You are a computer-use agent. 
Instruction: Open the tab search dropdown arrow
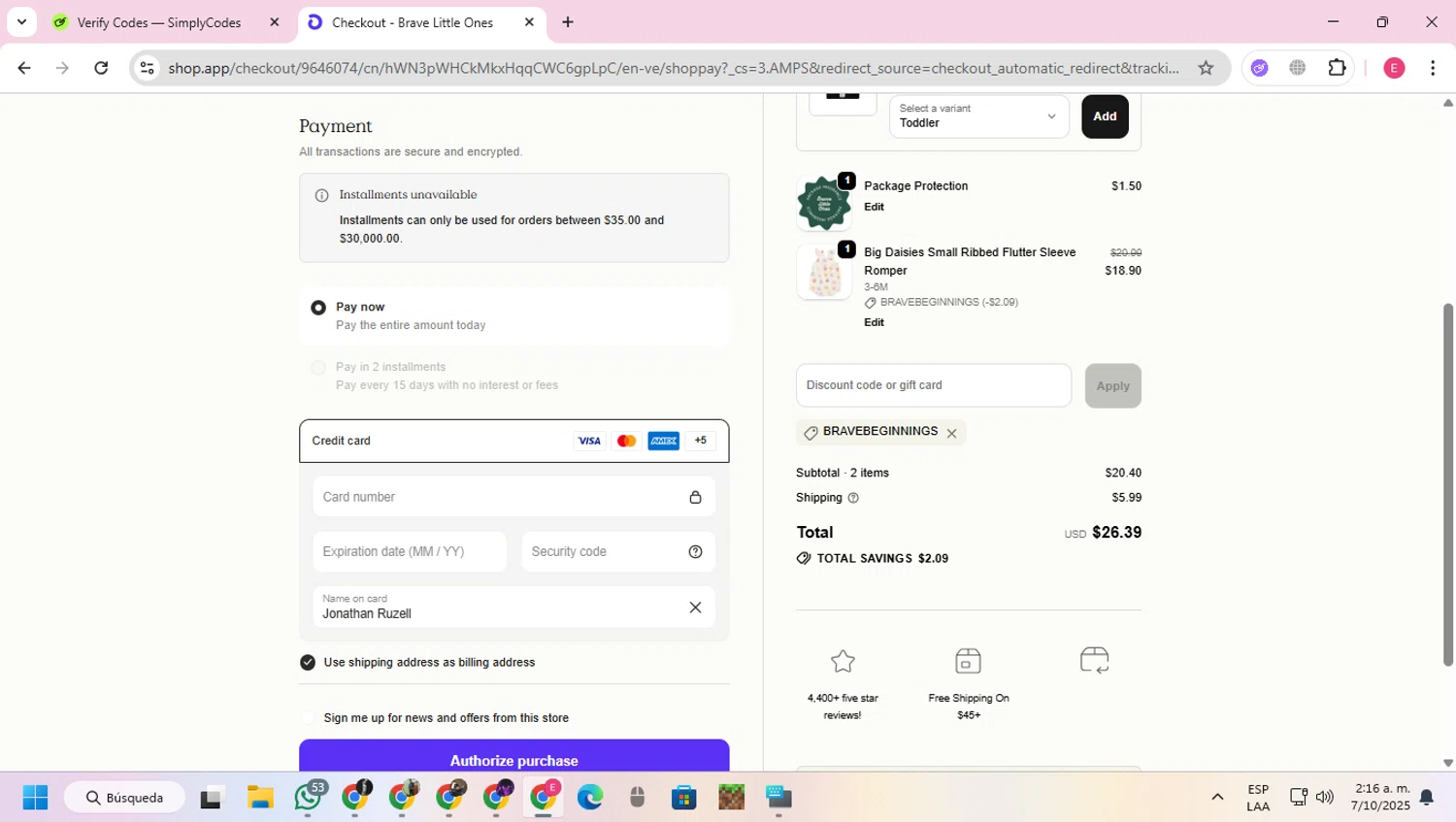(21, 21)
